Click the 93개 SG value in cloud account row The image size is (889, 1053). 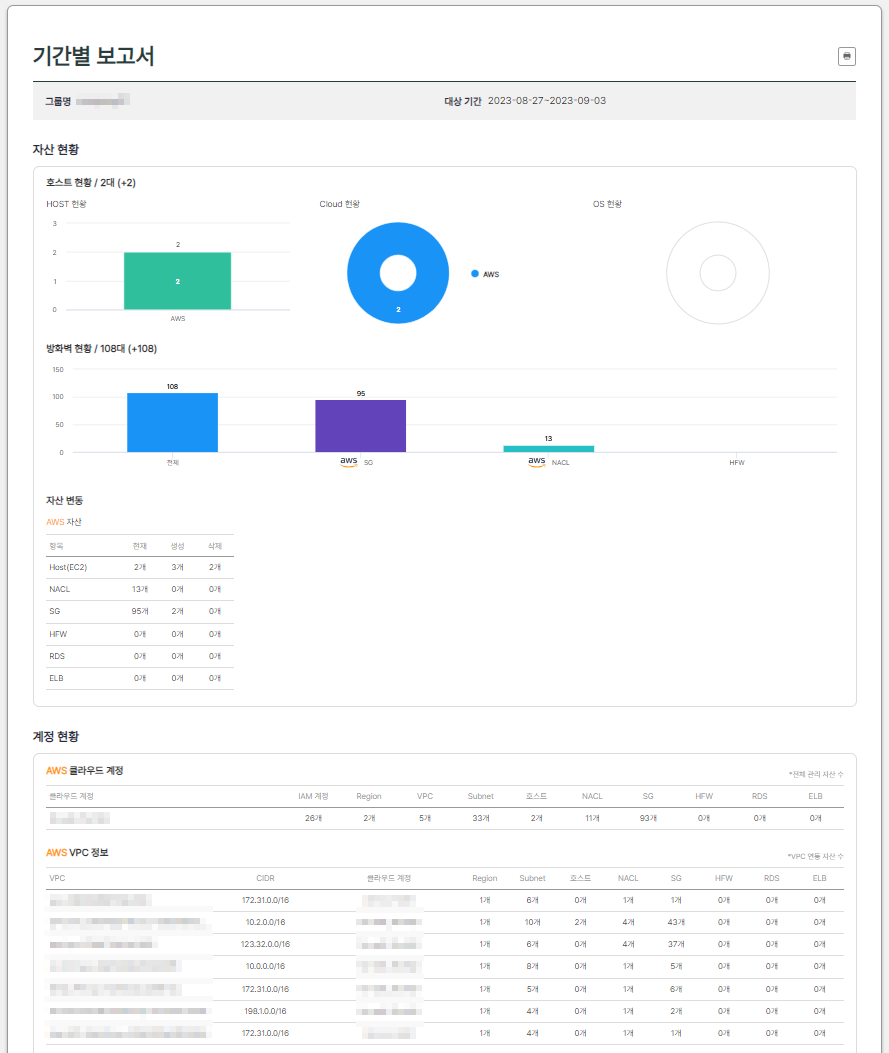click(648, 818)
